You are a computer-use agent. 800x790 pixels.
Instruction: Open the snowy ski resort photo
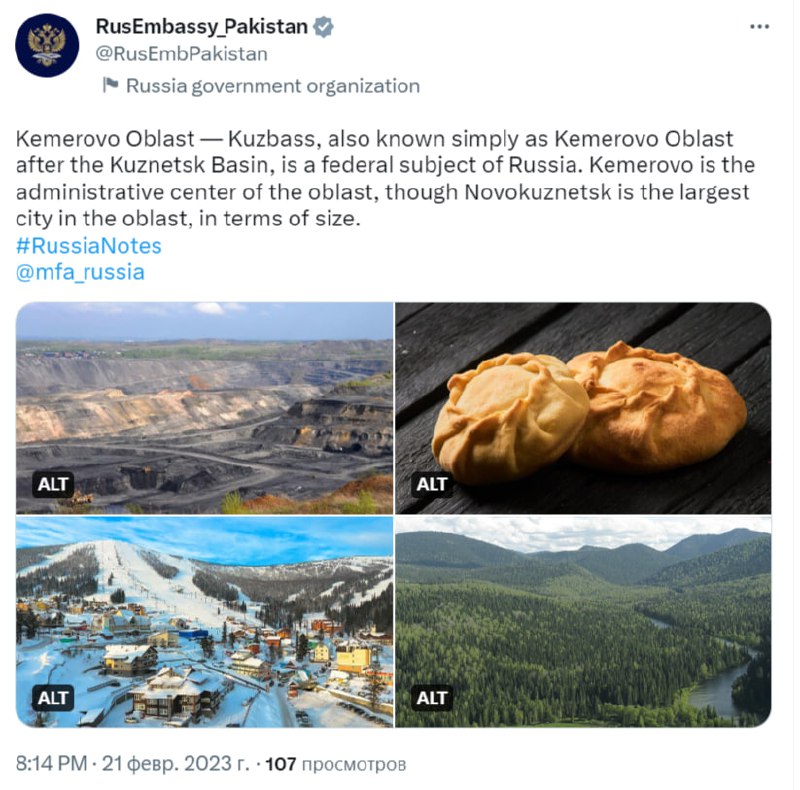[x=205, y=622]
